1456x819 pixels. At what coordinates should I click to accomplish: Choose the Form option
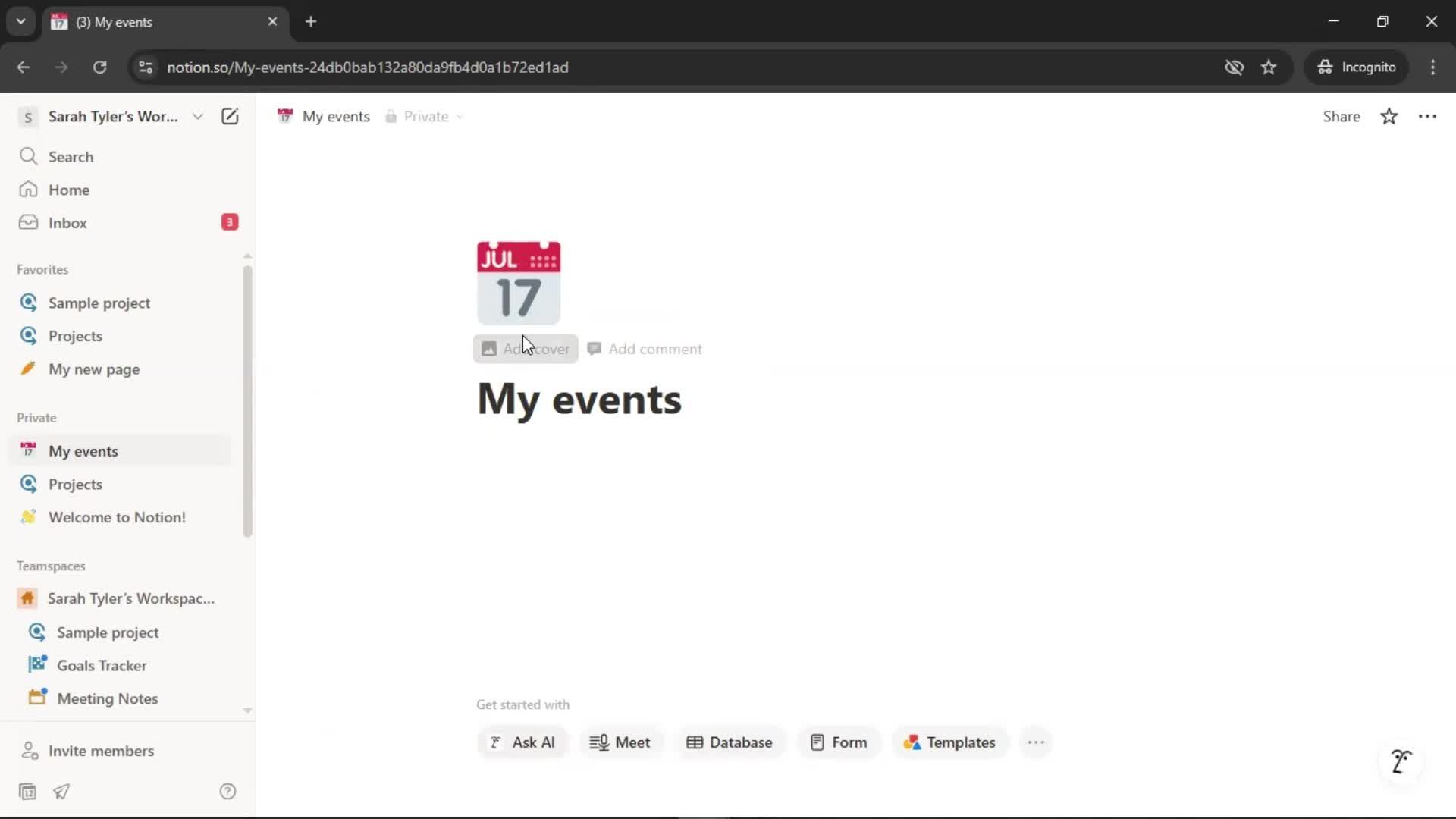pyautogui.click(x=839, y=742)
